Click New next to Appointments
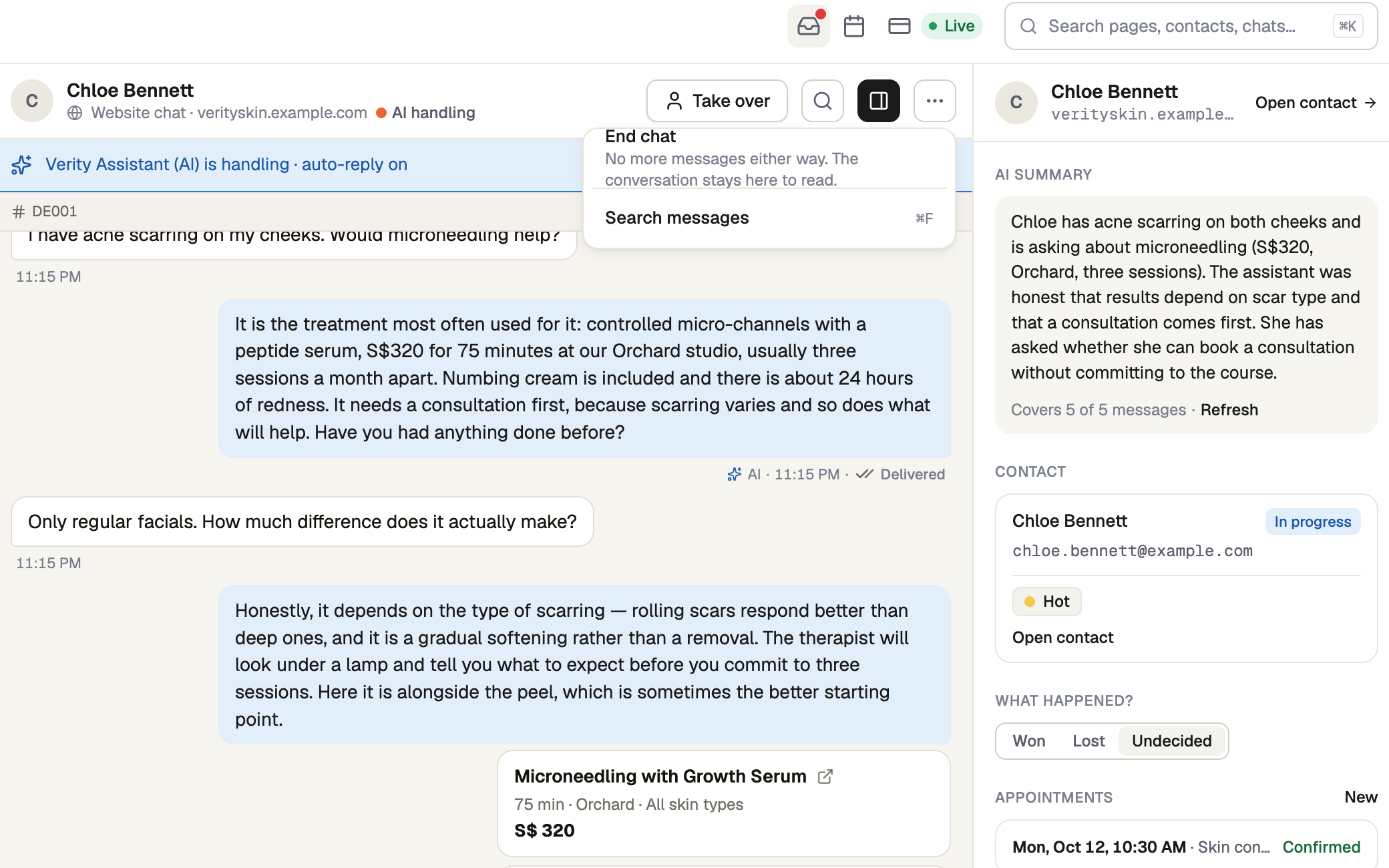Image resolution: width=1389 pixels, height=868 pixels. [1360, 797]
